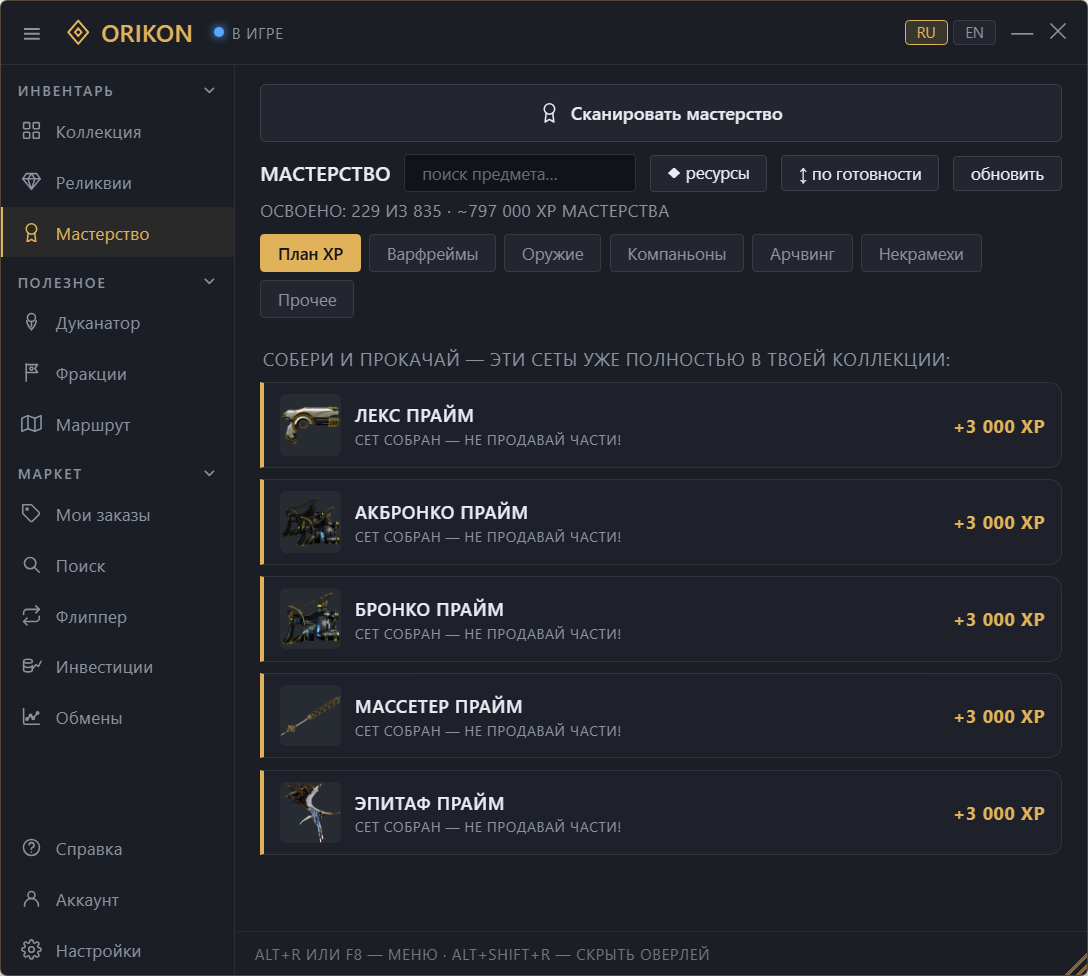
Task: Click the Флиппер arrows icon
Action: [31, 616]
